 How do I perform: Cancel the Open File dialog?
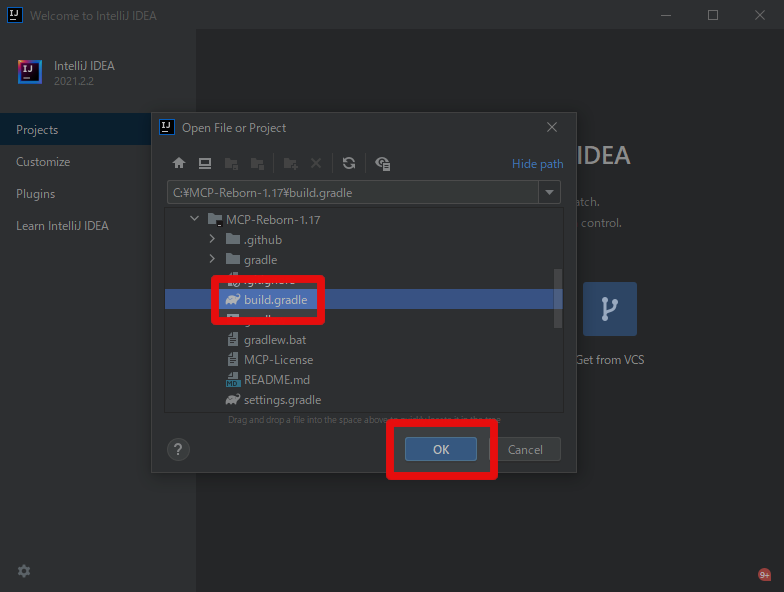coord(525,449)
